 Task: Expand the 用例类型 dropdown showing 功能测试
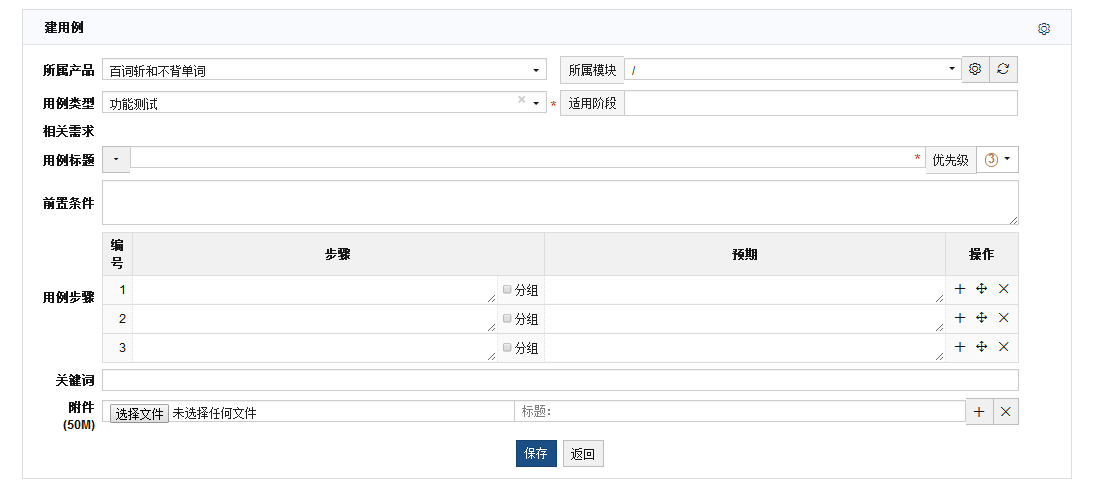324,103
